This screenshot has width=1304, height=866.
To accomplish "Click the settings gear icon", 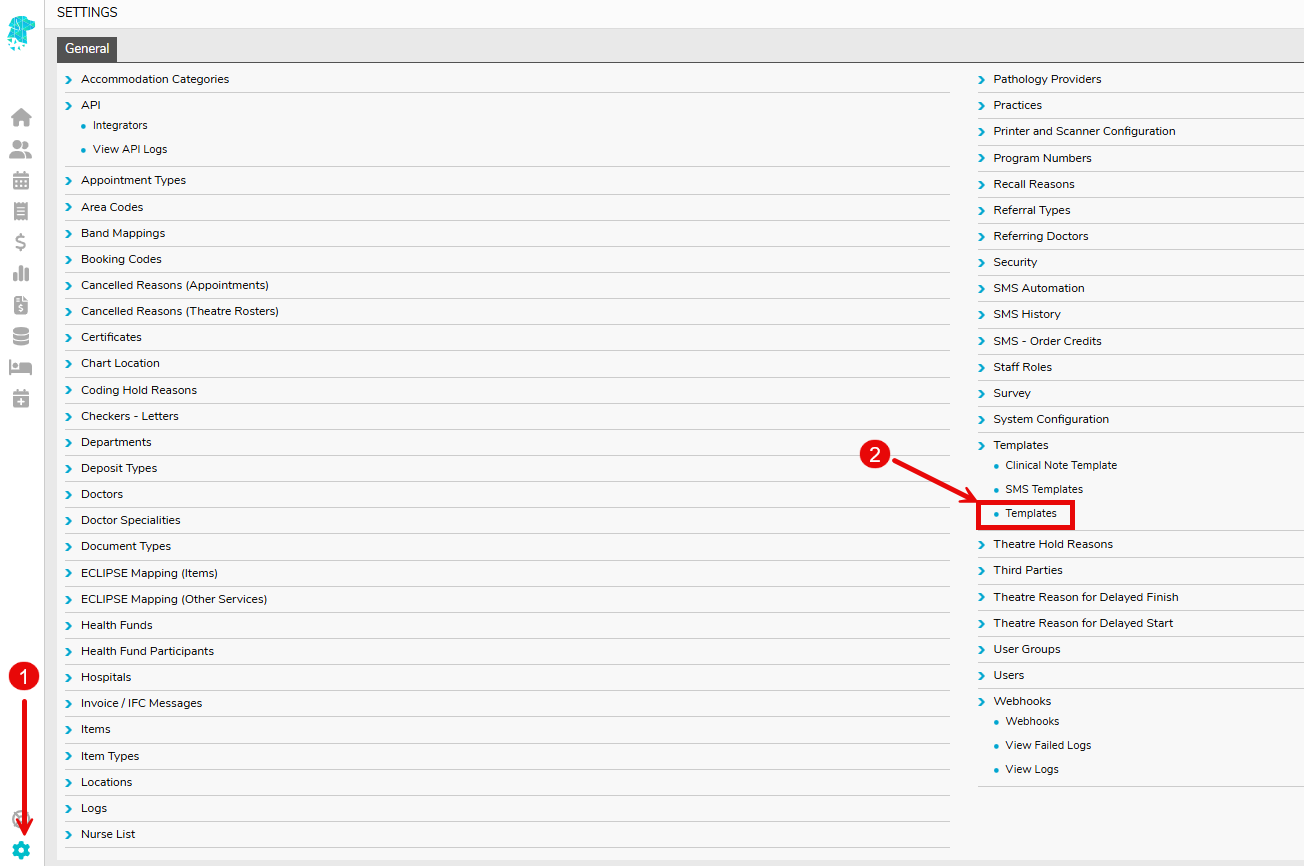I will (21, 850).
